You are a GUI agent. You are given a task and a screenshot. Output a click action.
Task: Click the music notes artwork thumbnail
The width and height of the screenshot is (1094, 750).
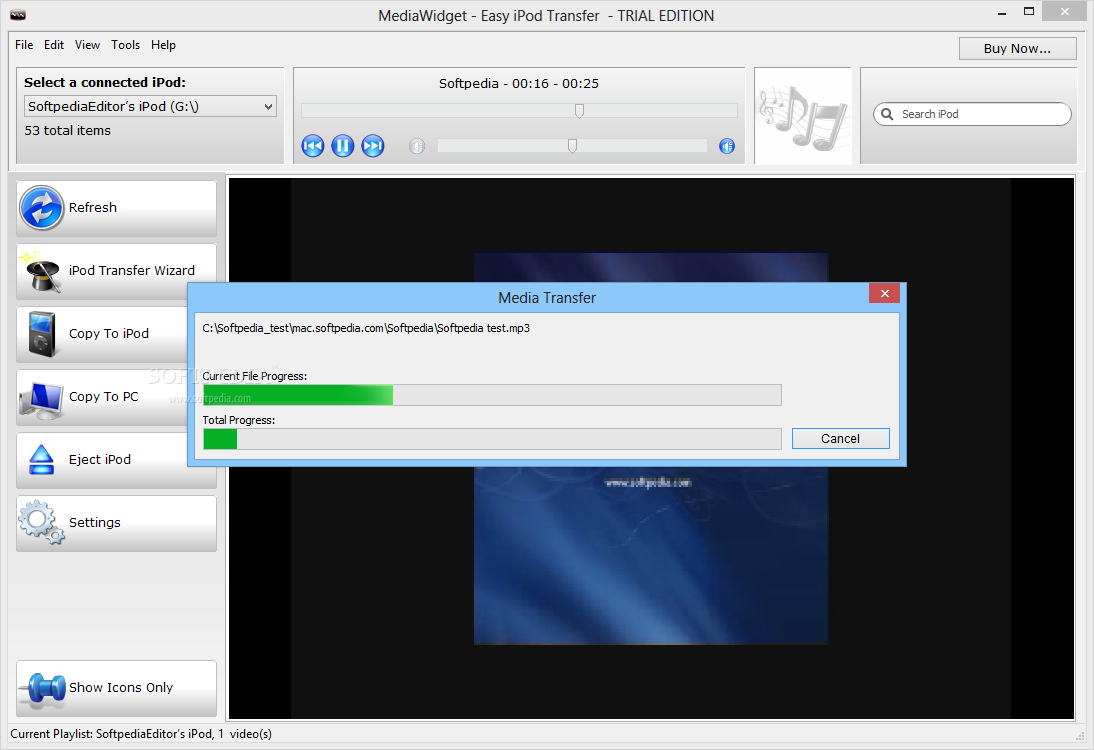click(x=803, y=116)
